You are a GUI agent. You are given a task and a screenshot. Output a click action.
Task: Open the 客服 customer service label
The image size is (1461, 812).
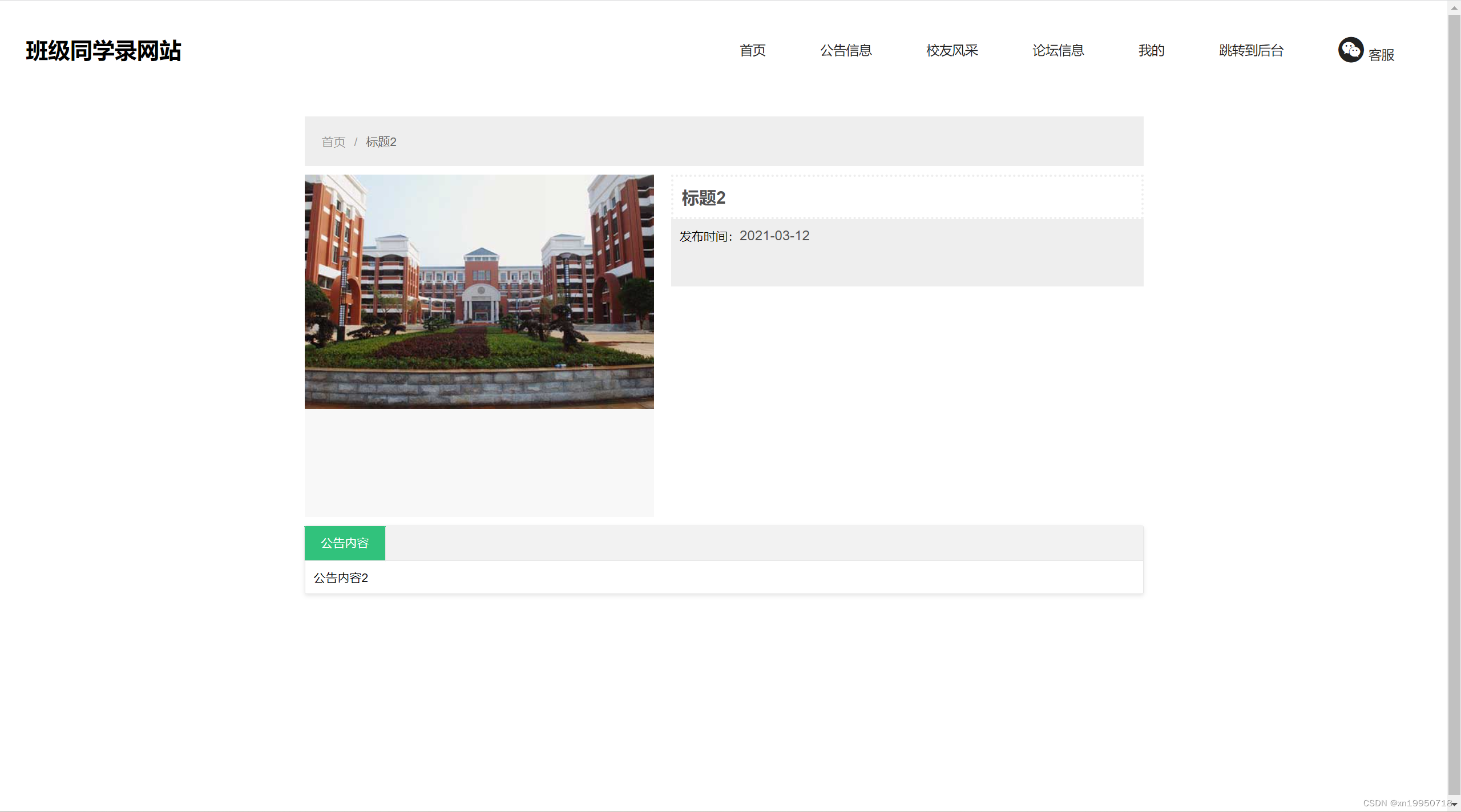(x=1381, y=55)
